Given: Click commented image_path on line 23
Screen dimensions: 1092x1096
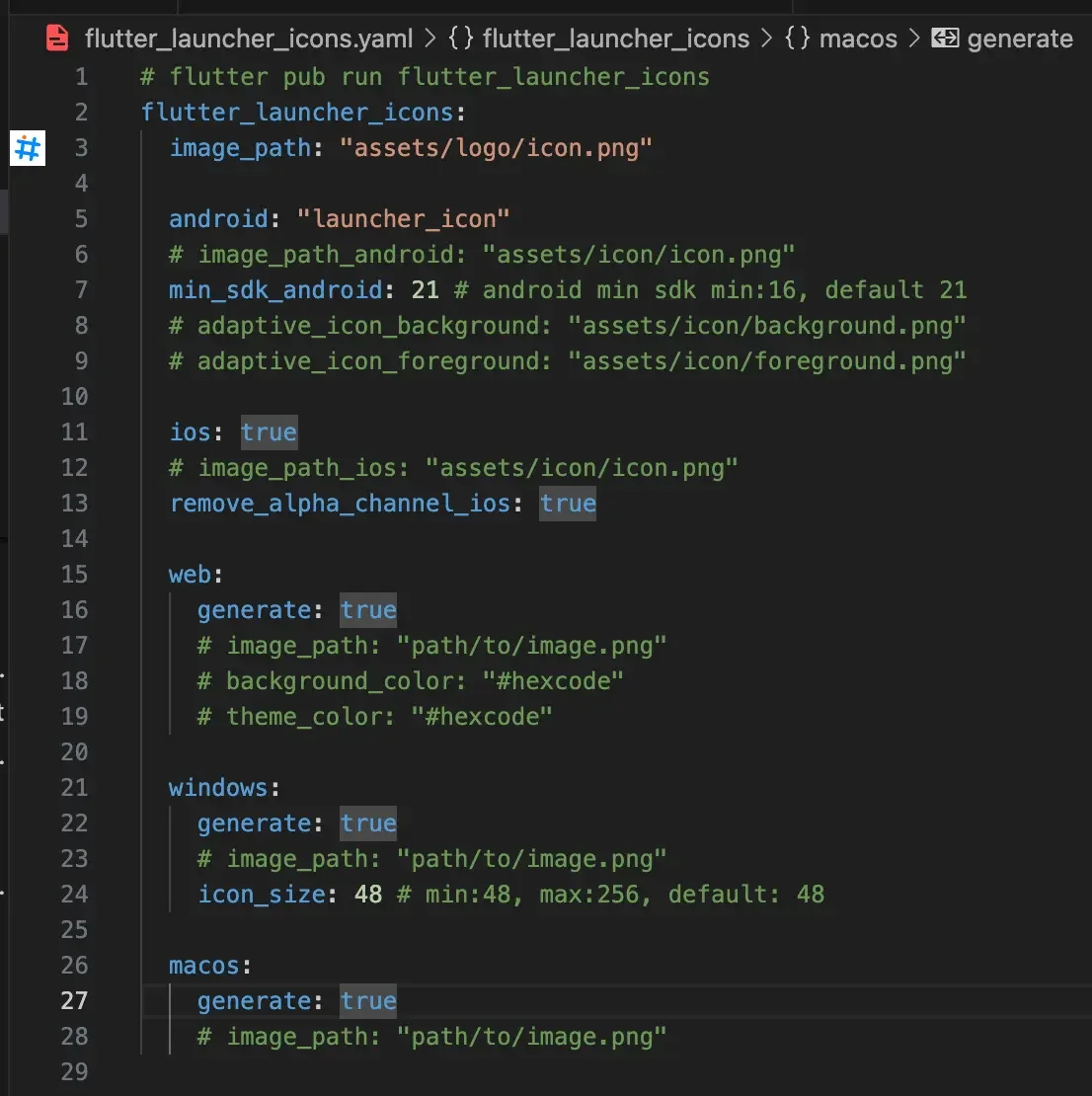Looking at the screenshot, I should pos(432,859).
